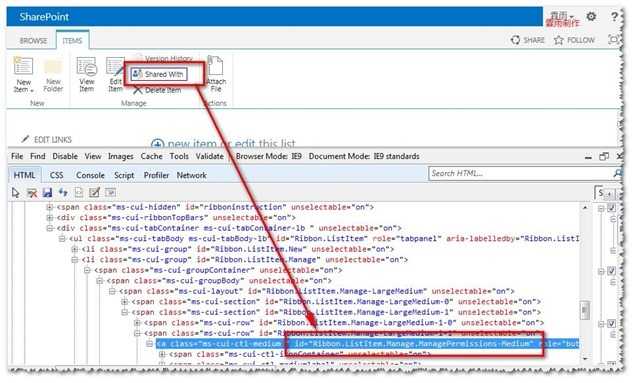This screenshot has width=635, height=383.
Task: Click the EDIT LINKS link
Action: pos(53,140)
